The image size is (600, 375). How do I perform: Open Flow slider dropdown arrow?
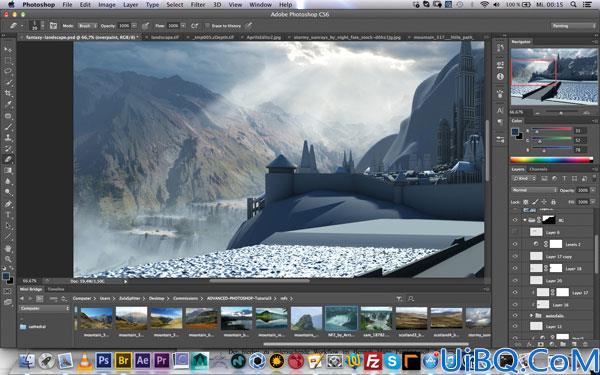click(183, 26)
